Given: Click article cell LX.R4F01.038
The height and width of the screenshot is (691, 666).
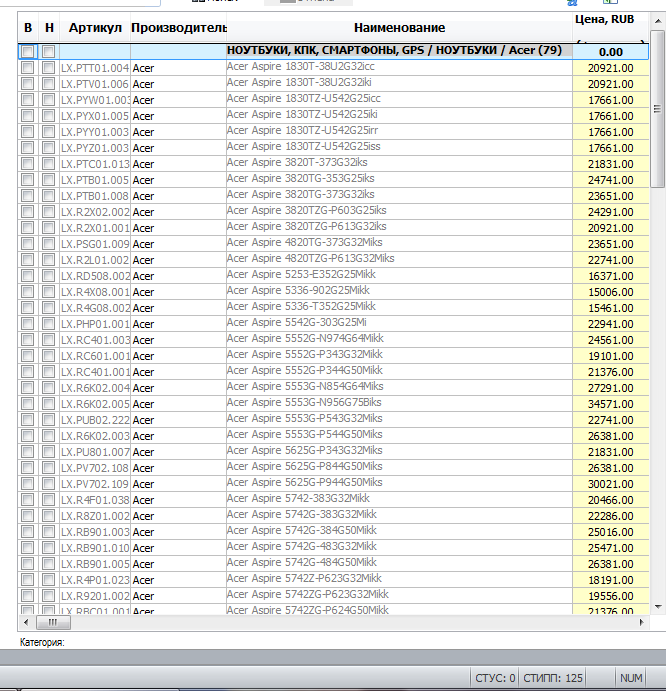Looking at the screenshot, I should [95, 500].
